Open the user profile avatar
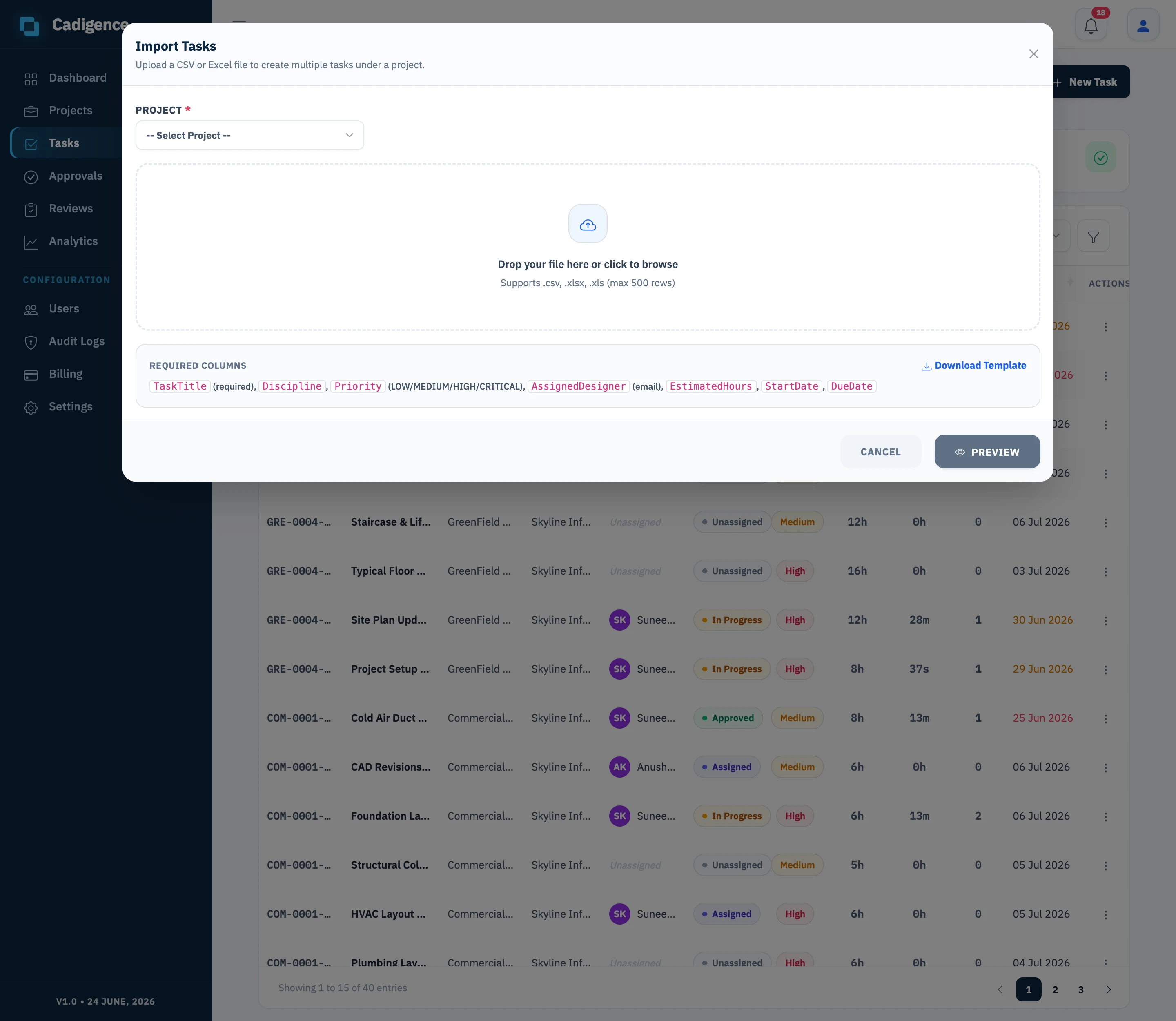The image size is (1176, 1021). coord(1143,25)
